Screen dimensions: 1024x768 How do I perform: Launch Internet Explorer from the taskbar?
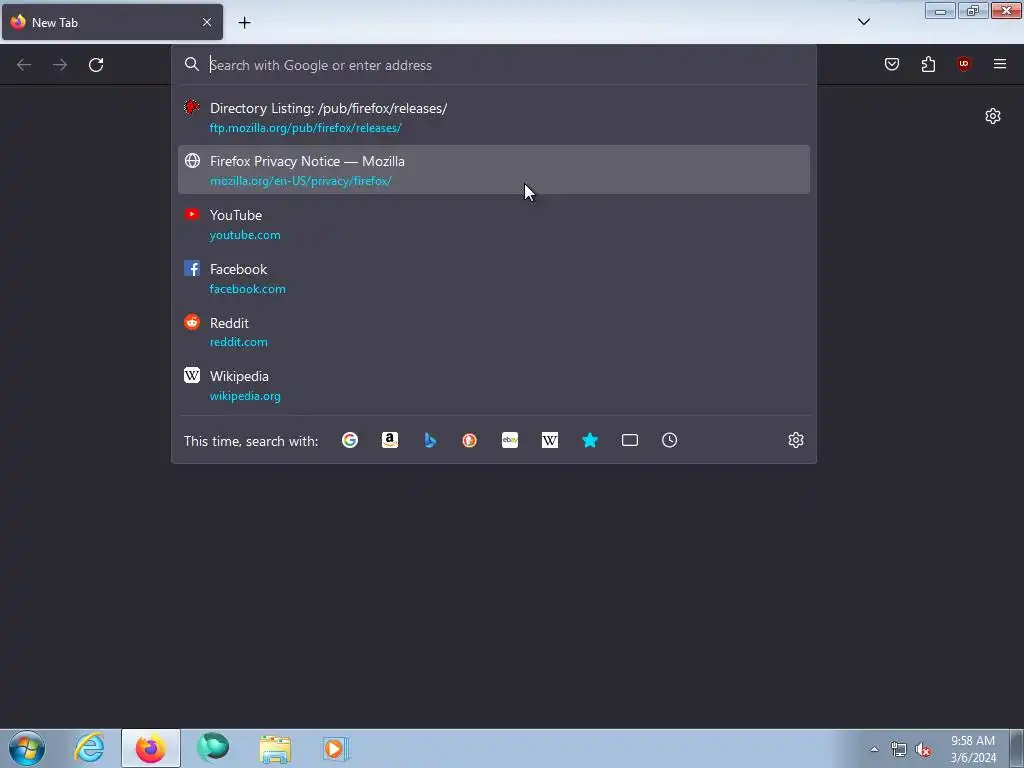[x=89, y=748]
